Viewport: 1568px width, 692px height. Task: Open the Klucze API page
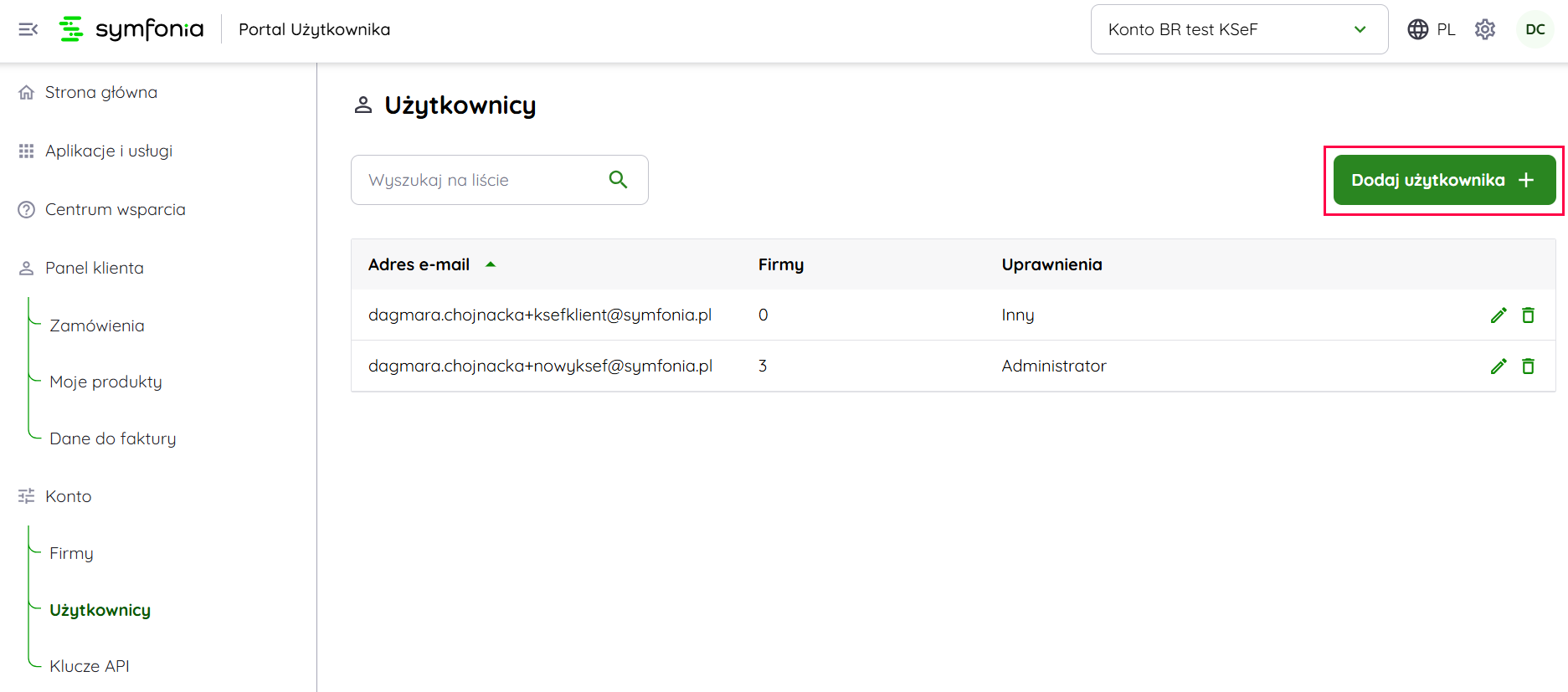[90, 666]
